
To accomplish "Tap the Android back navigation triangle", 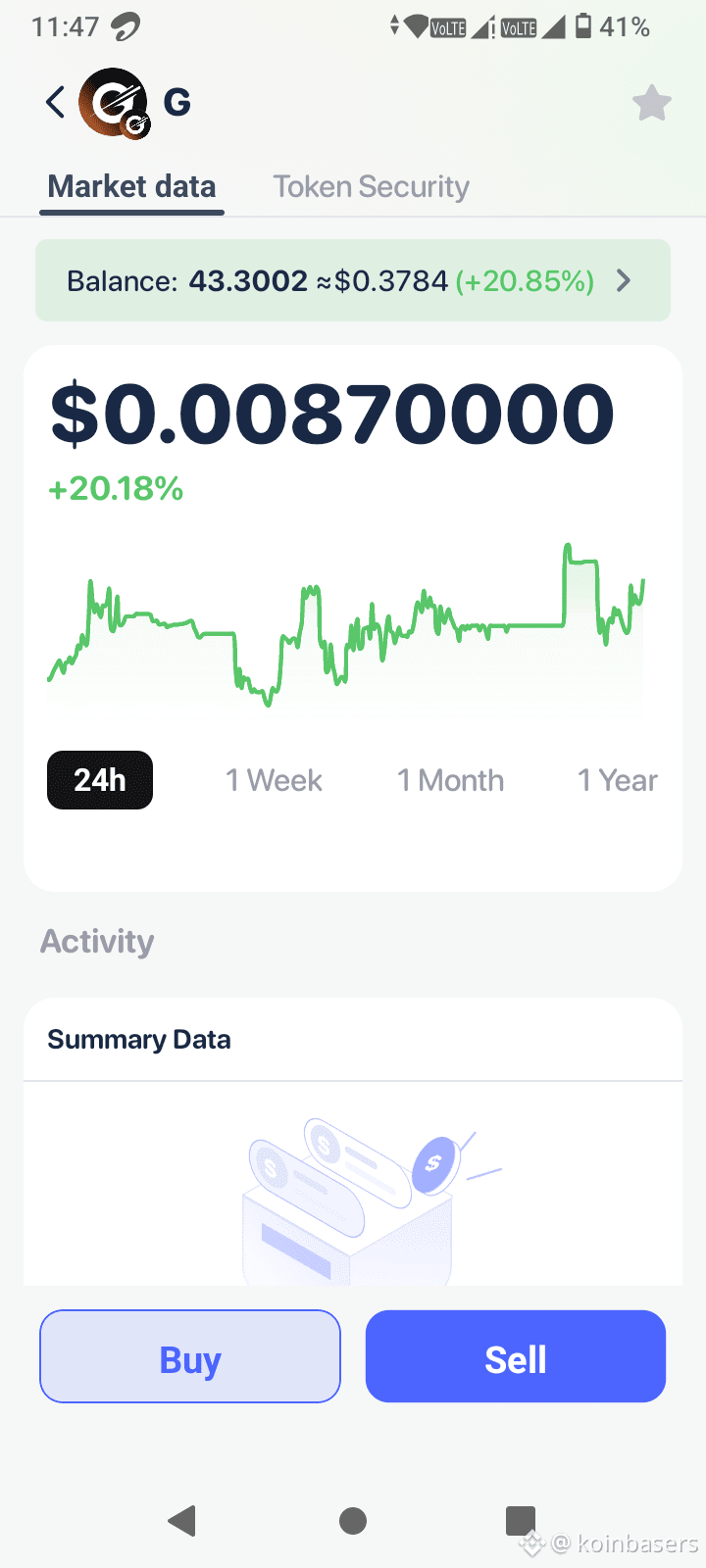I will click(x=182, y=1520).
